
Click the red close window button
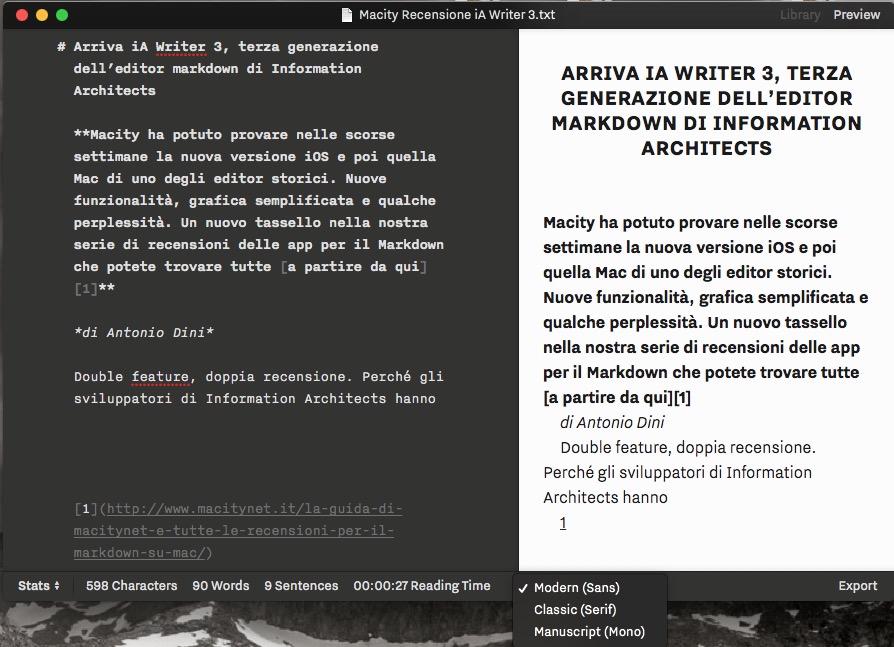tap(22, 15)
